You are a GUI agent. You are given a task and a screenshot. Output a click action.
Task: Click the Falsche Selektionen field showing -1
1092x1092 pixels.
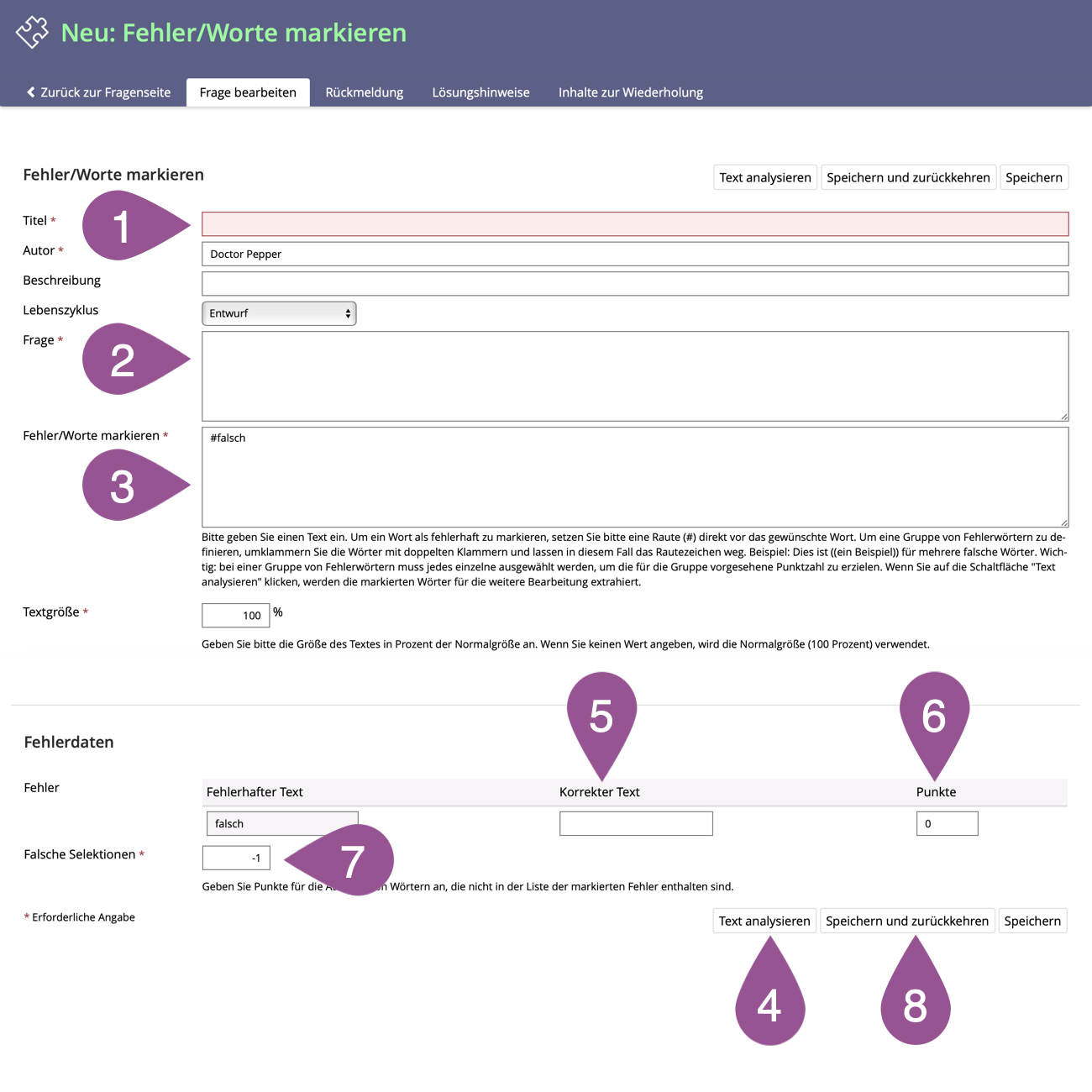[236, 858]
